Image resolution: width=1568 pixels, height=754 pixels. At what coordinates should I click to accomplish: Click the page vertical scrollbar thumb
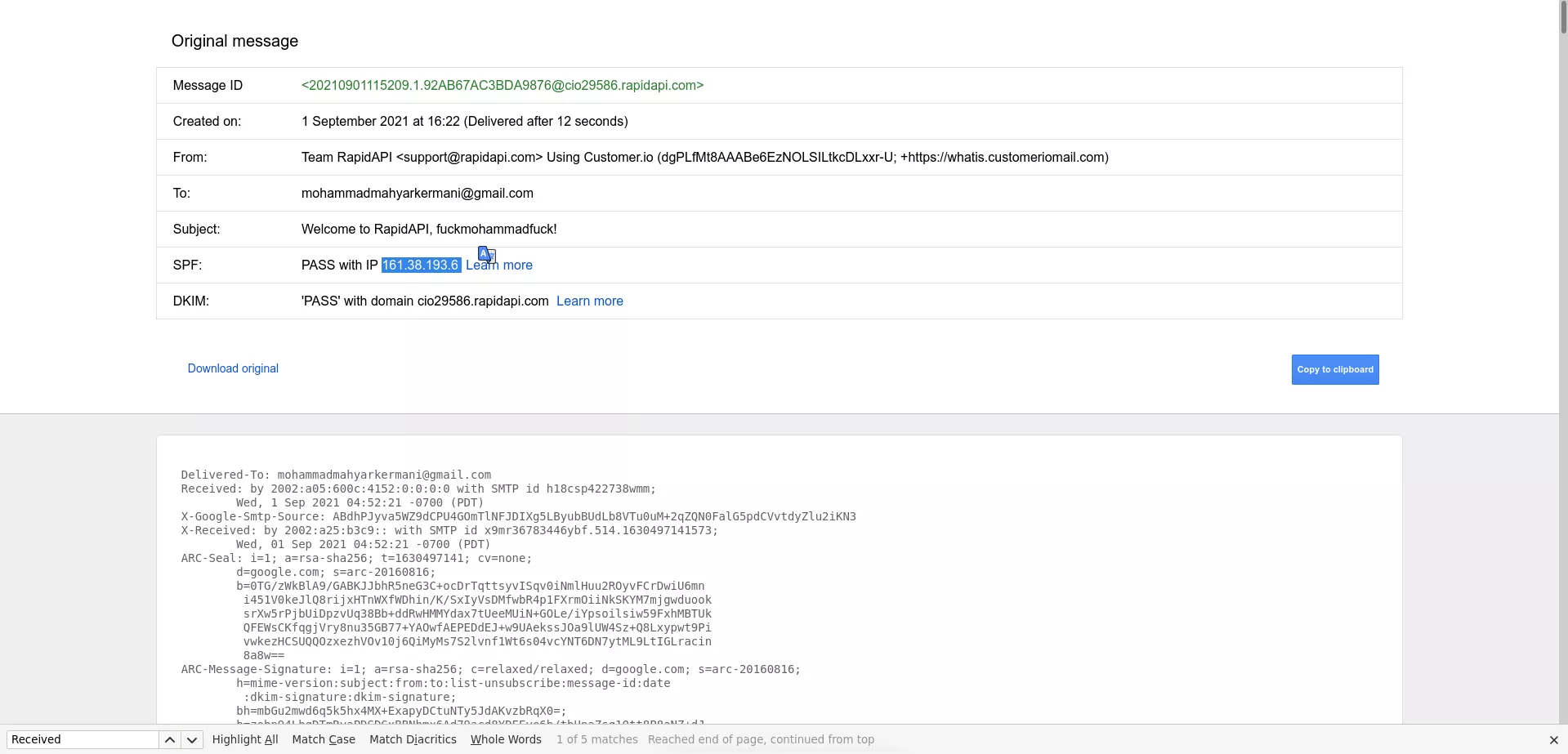pyautogui.click(x=1563, y=16)
